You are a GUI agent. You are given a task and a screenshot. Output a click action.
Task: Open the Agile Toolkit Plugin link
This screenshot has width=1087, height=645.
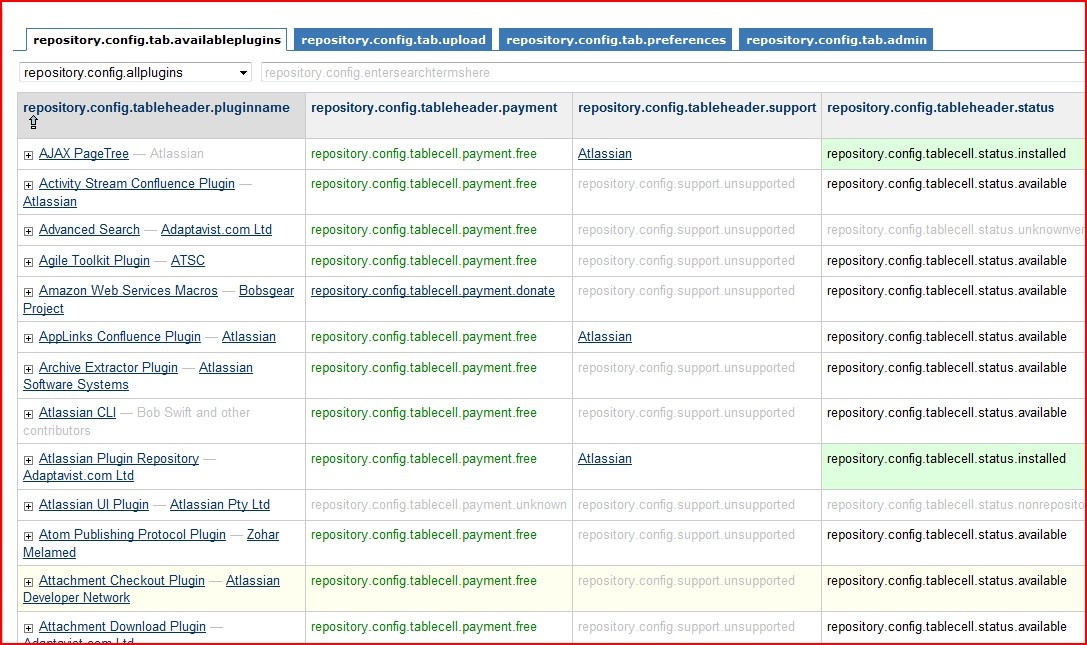(94, 260)
